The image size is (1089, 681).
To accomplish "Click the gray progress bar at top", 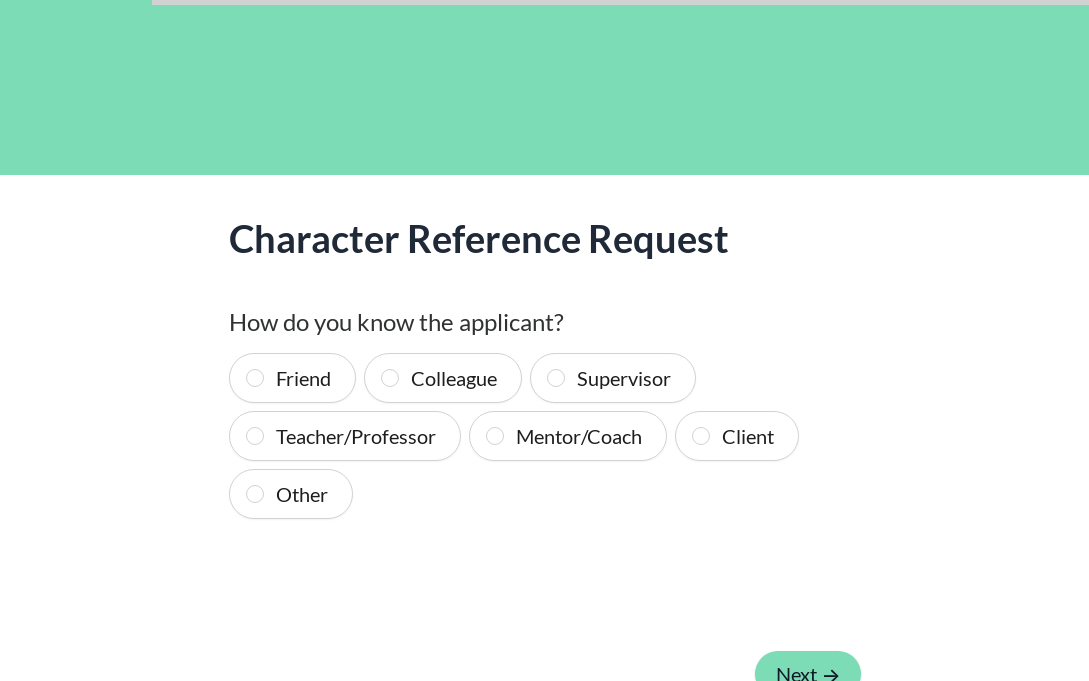I will coord(620,2).
